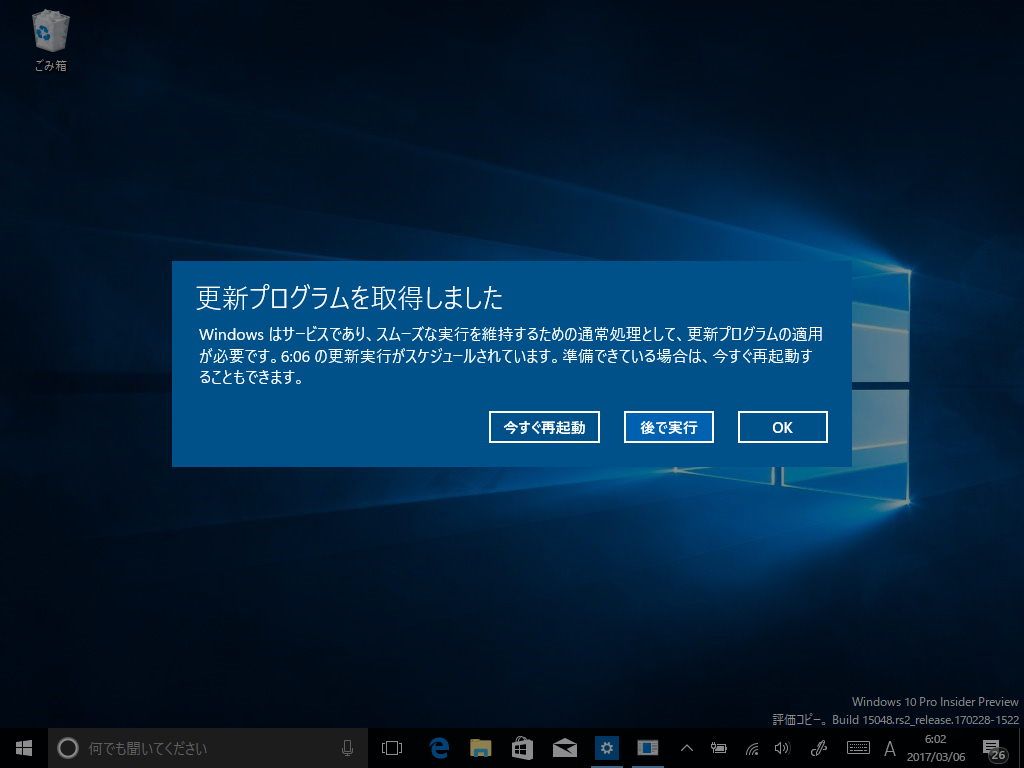This screenshot has width=1024, height=768.
Task: Open the Windows Ink Workspace pen icon
Action: (818, 747)
